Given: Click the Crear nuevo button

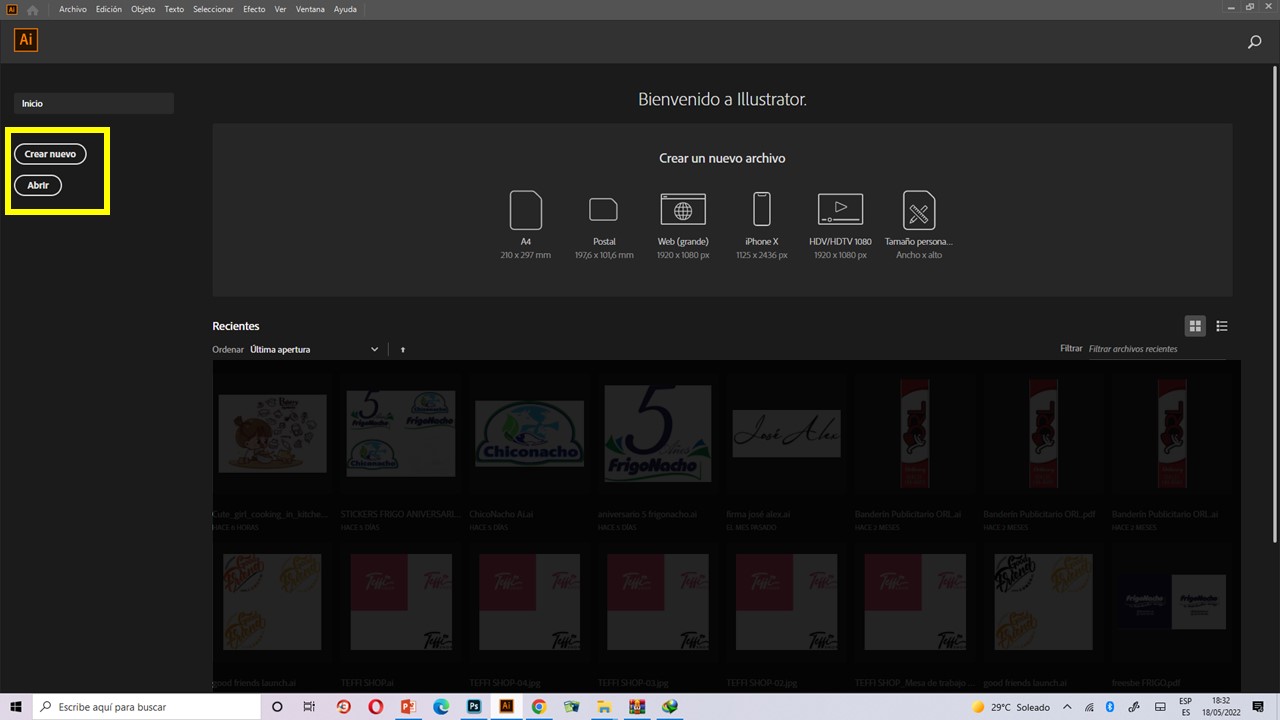Looking at the screenshot, I should (50, 154).
